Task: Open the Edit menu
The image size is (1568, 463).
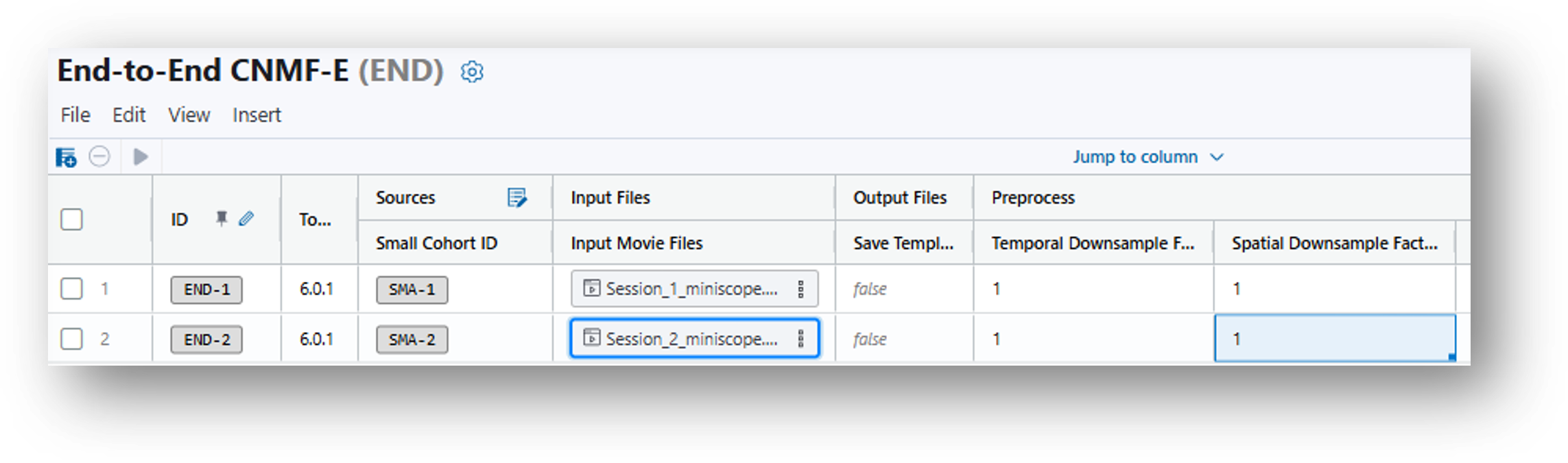Action: point(129,115)
